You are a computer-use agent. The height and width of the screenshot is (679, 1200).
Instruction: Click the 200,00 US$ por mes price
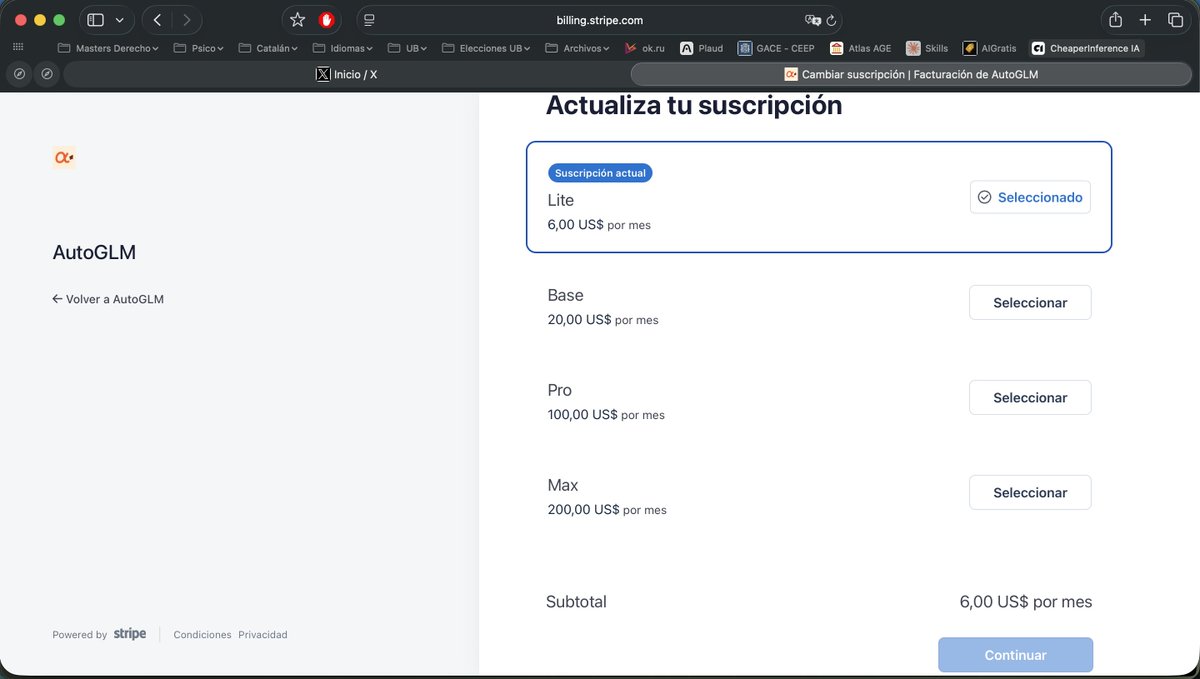point(607,510)
